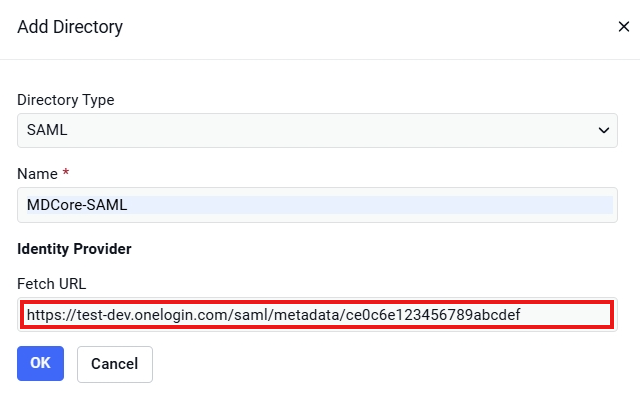640x401 pixels.
Task: Select the Identity Provider section heading
Action: coord(74,249)
